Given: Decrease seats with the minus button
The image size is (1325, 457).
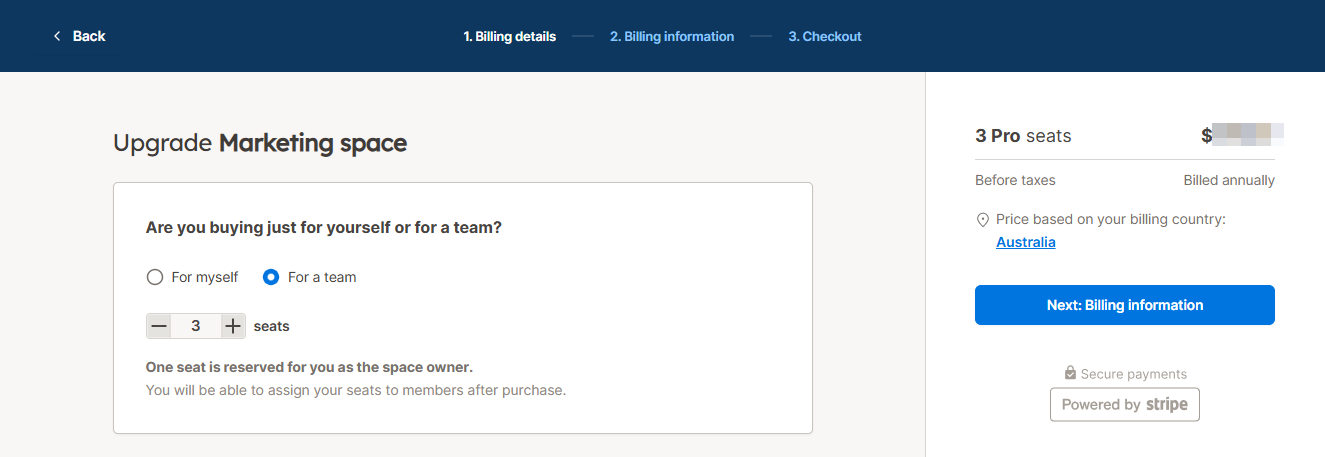Looking at the screenshot, I should click(x=159, y=326).
